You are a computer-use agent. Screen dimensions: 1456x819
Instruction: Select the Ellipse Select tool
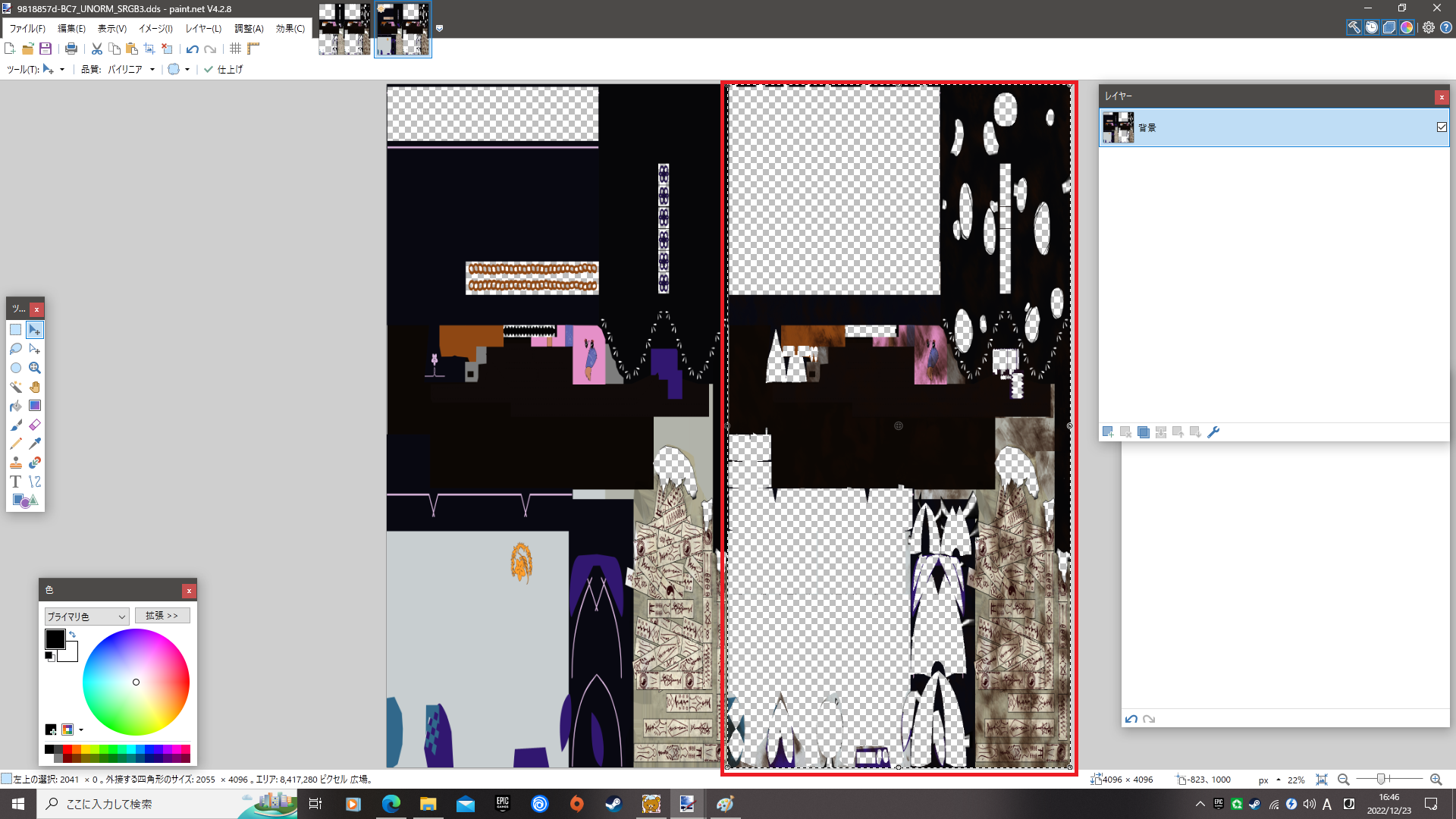[15, 368]
